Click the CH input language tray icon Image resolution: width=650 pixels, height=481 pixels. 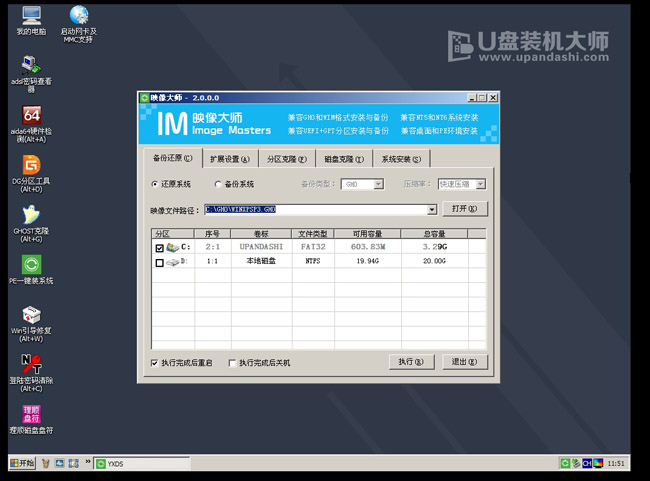587,463
